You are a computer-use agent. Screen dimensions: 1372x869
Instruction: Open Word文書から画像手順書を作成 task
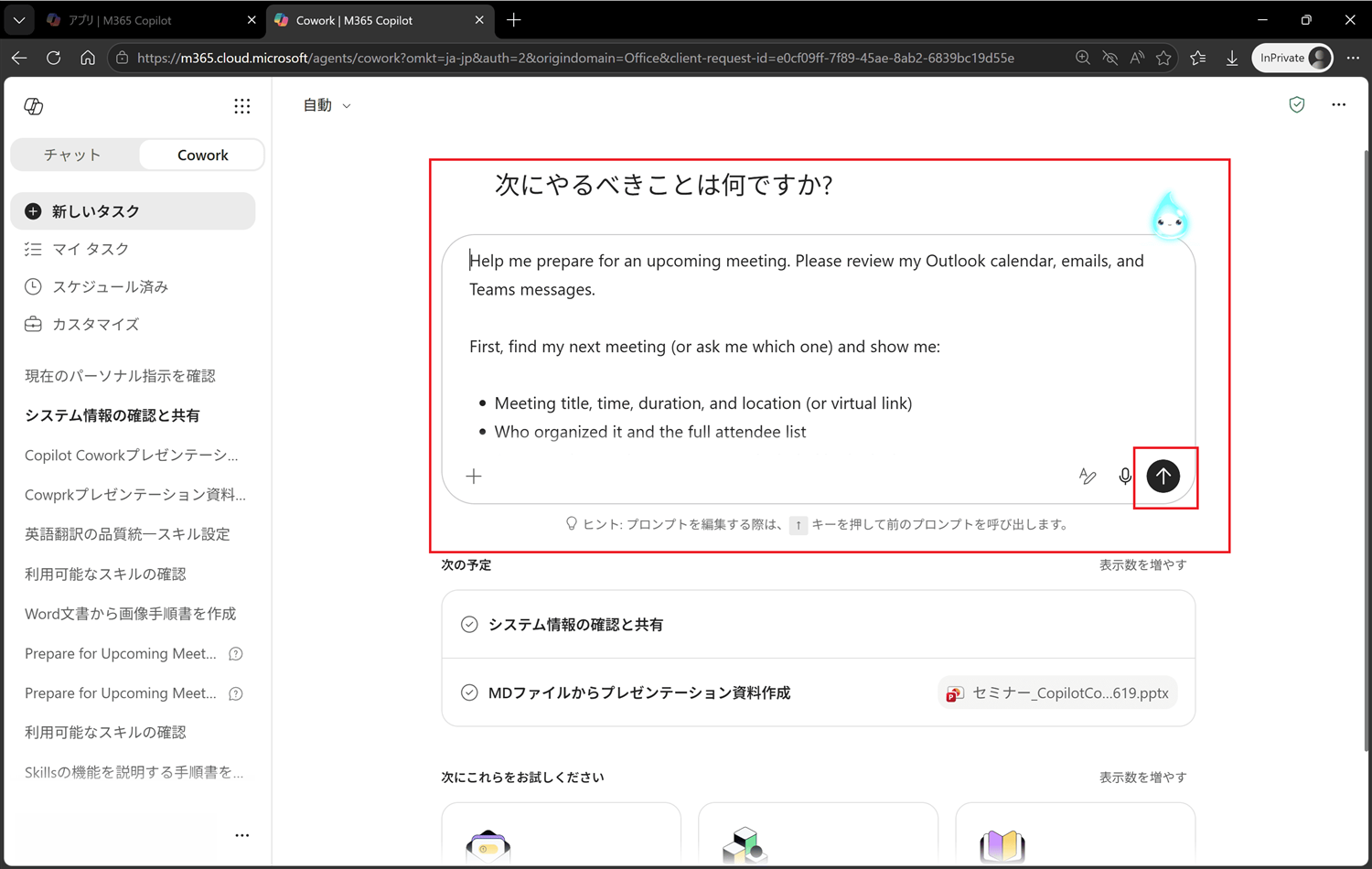click(x=130, y=614)
